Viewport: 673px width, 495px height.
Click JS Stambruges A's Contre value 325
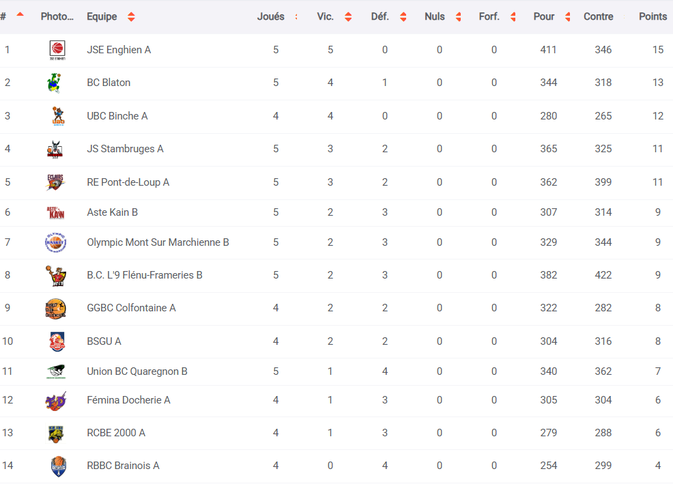point(603,149)
